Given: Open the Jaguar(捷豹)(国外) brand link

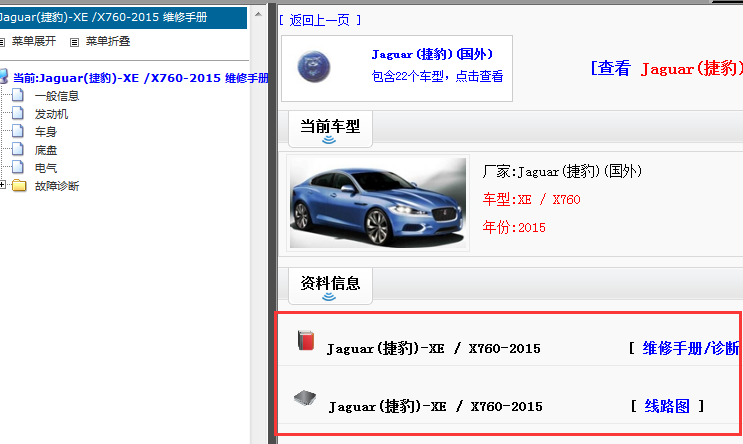Looking at the screenshot, I should 432,54.
